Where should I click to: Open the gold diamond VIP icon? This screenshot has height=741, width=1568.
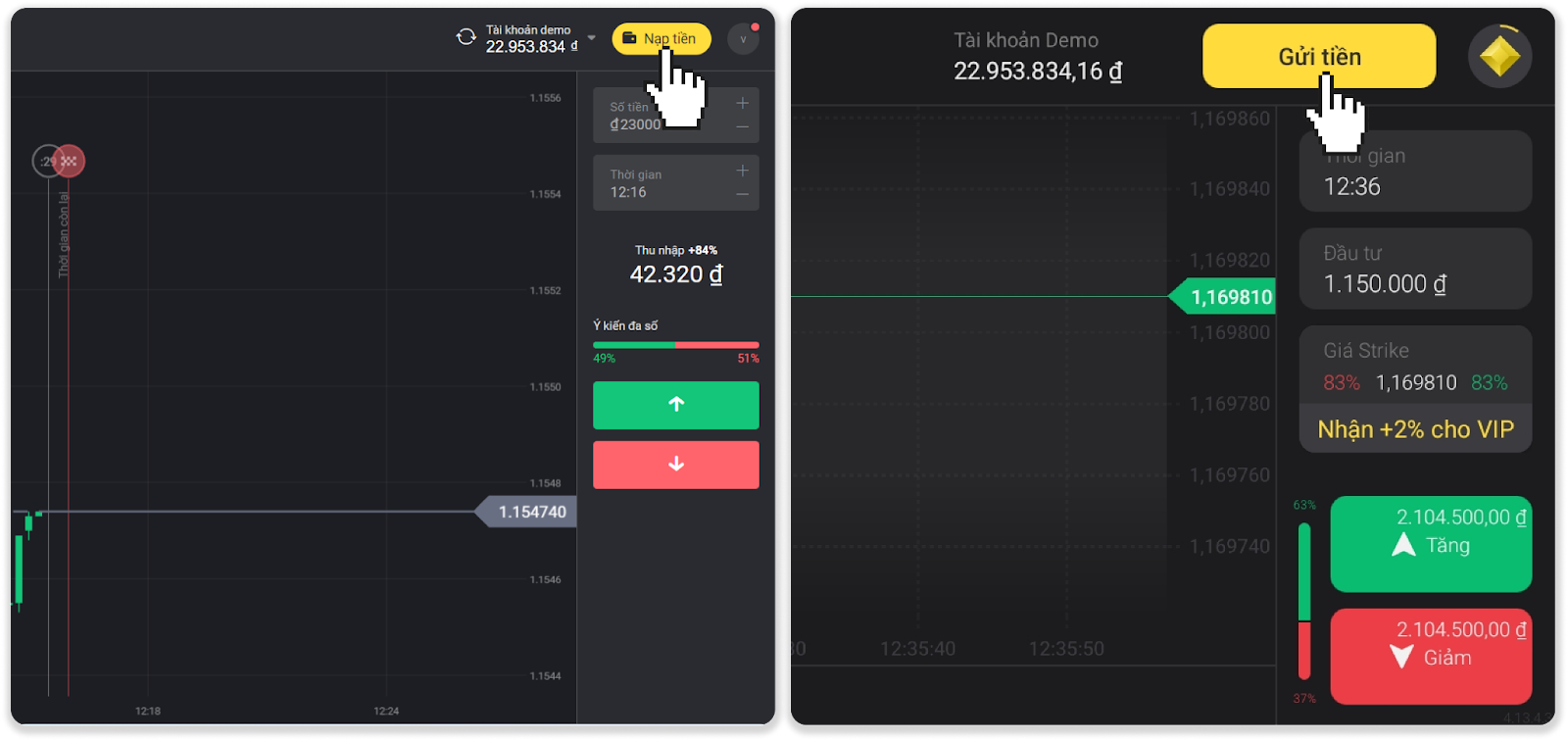(1499, 57)
